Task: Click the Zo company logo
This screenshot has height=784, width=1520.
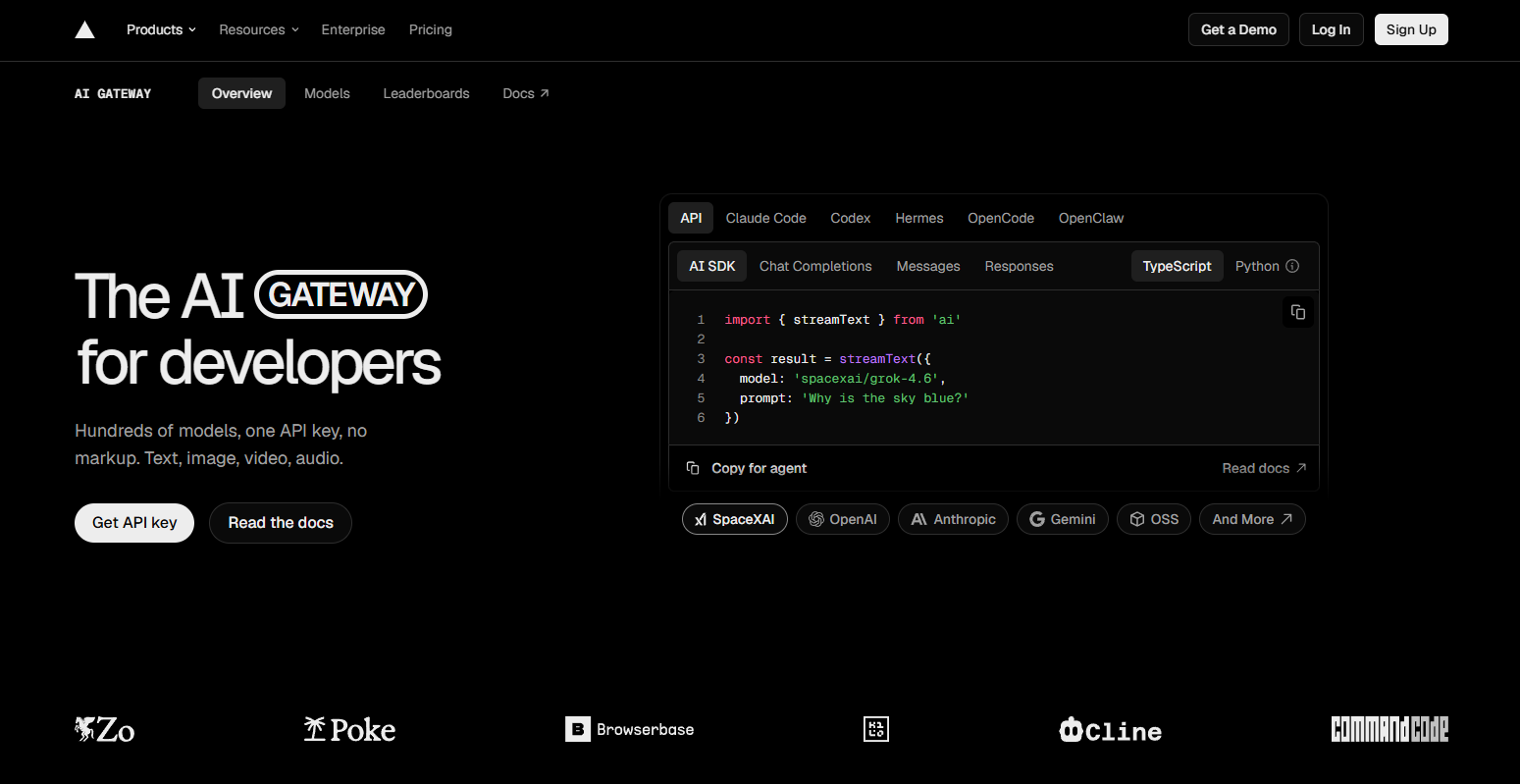Action: (105, 729)
